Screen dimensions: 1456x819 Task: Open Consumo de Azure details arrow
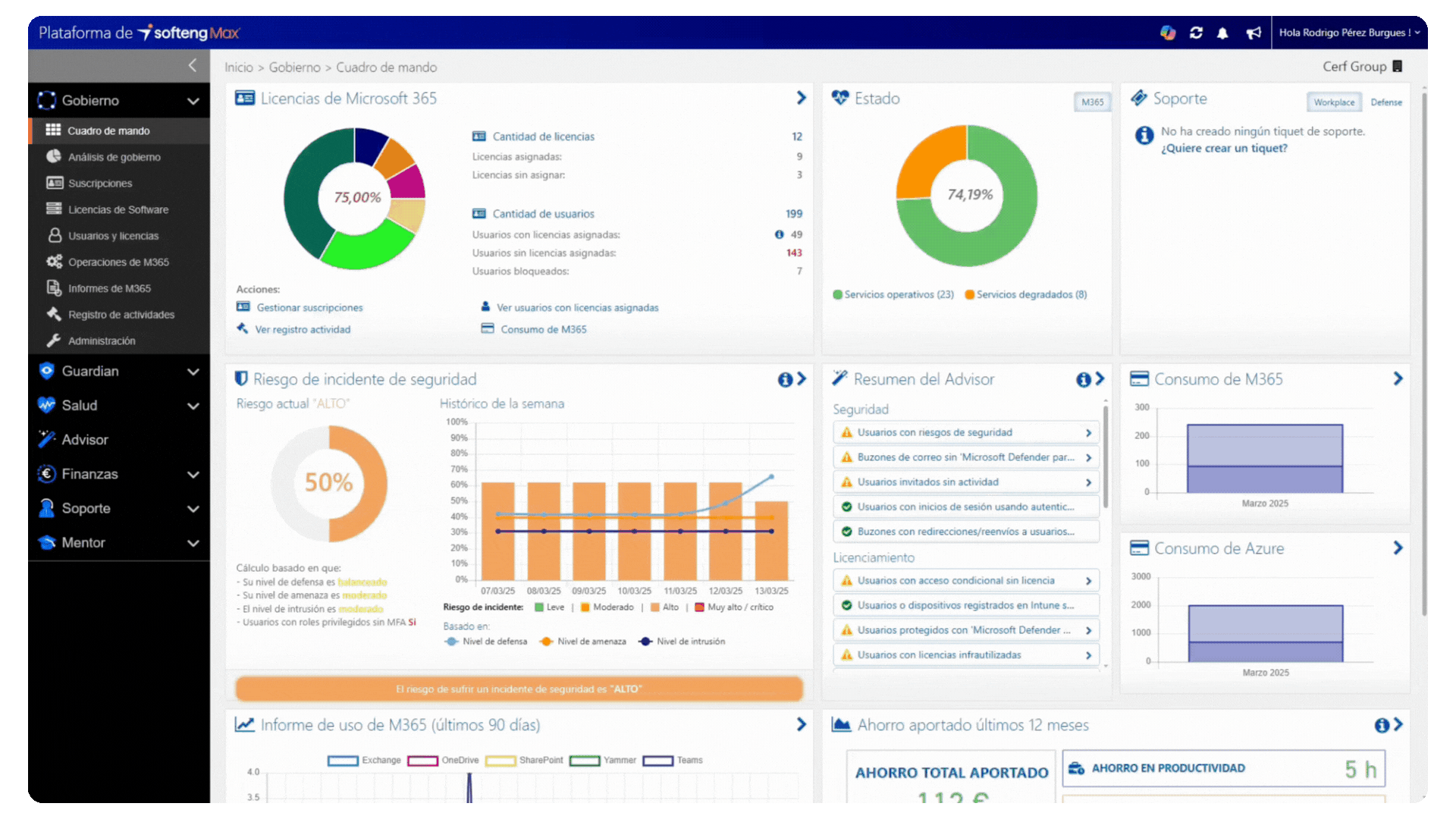pyautogui.click(x=1398, y=548)
